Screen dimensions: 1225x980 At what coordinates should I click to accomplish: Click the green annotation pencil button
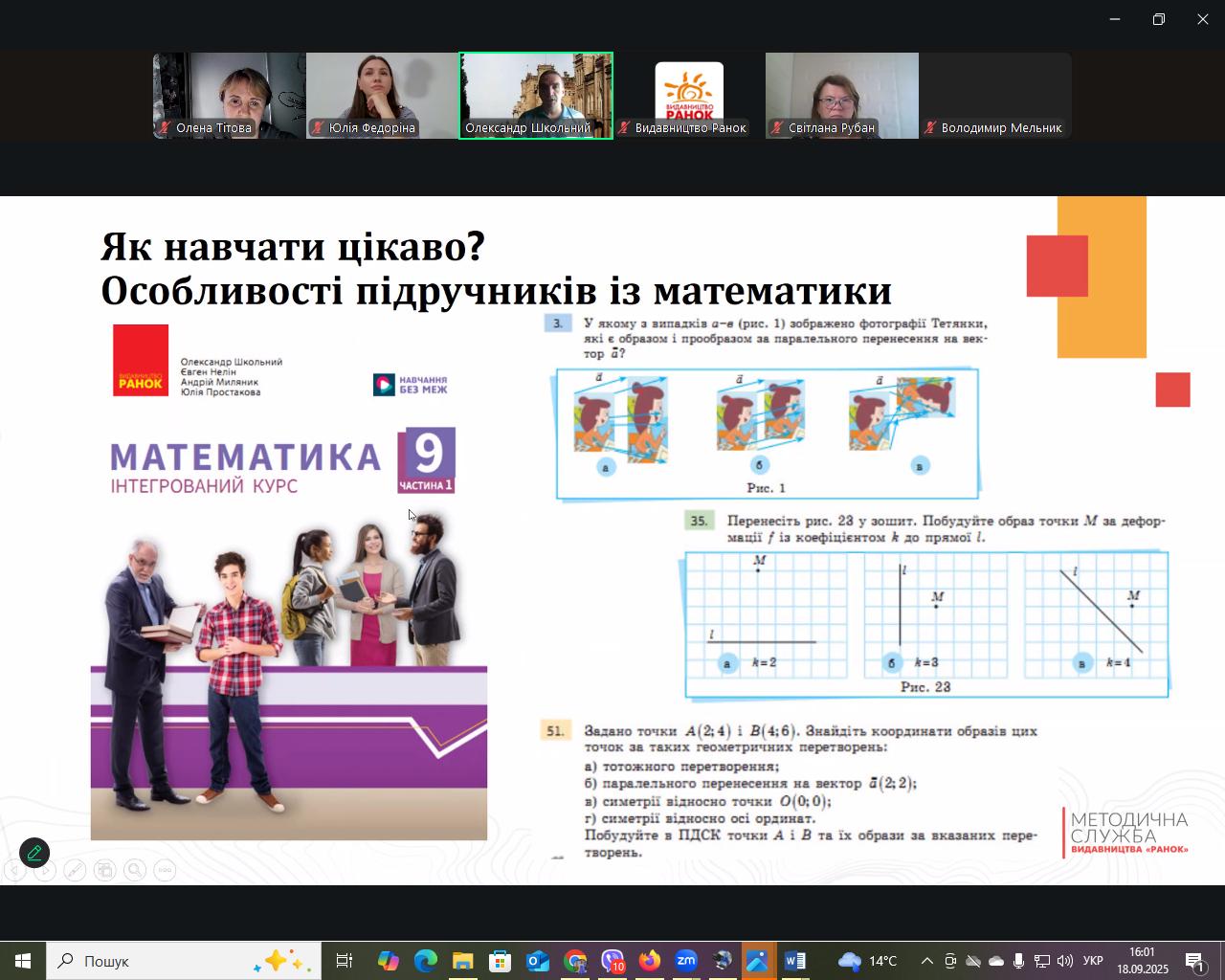click(x=34, y=853)
